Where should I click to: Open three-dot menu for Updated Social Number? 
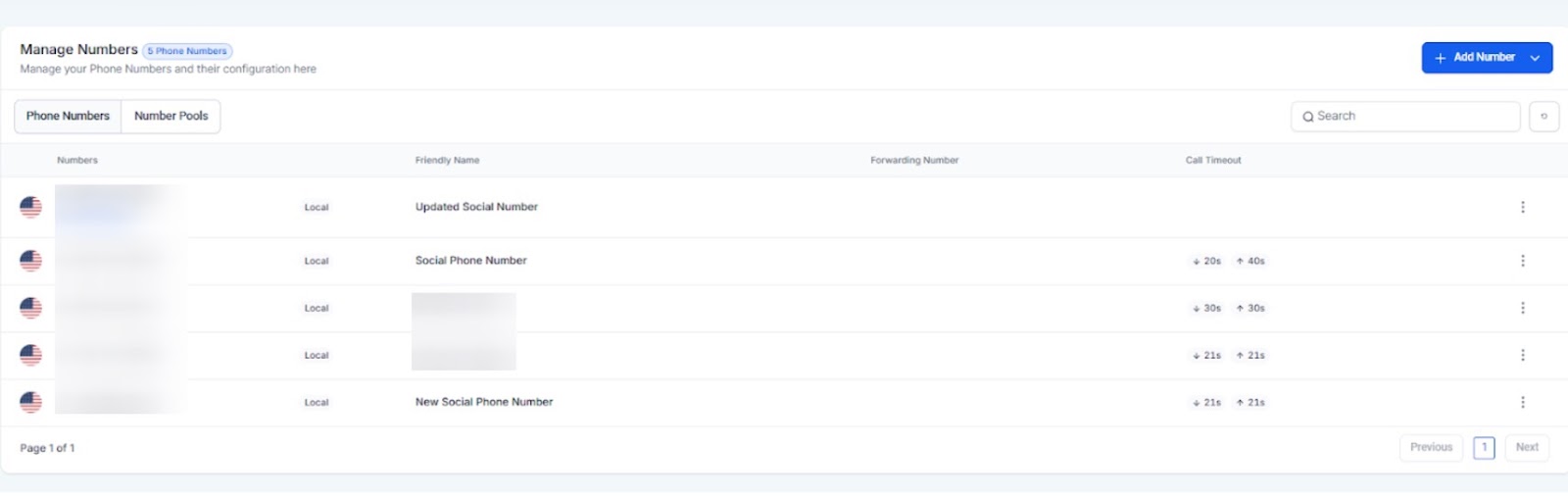[x=1522, y=207]
